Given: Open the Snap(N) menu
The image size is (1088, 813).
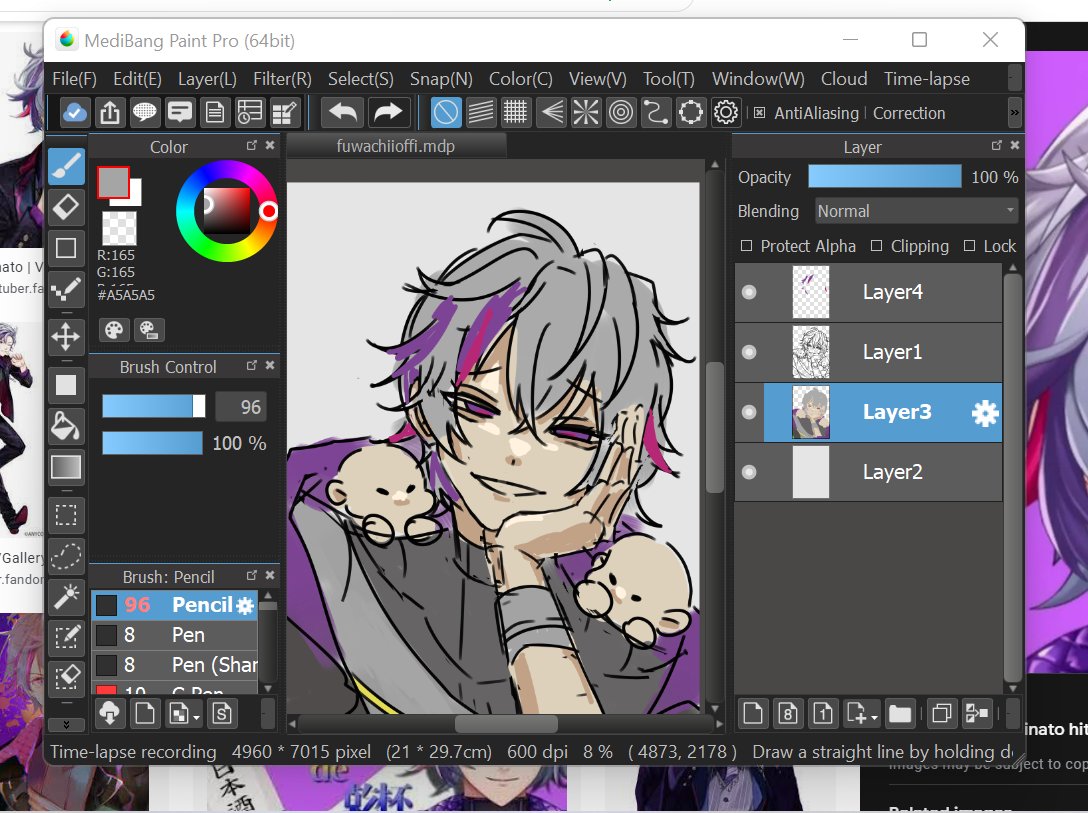Looking at the screenshot, I should click(441, 79).
